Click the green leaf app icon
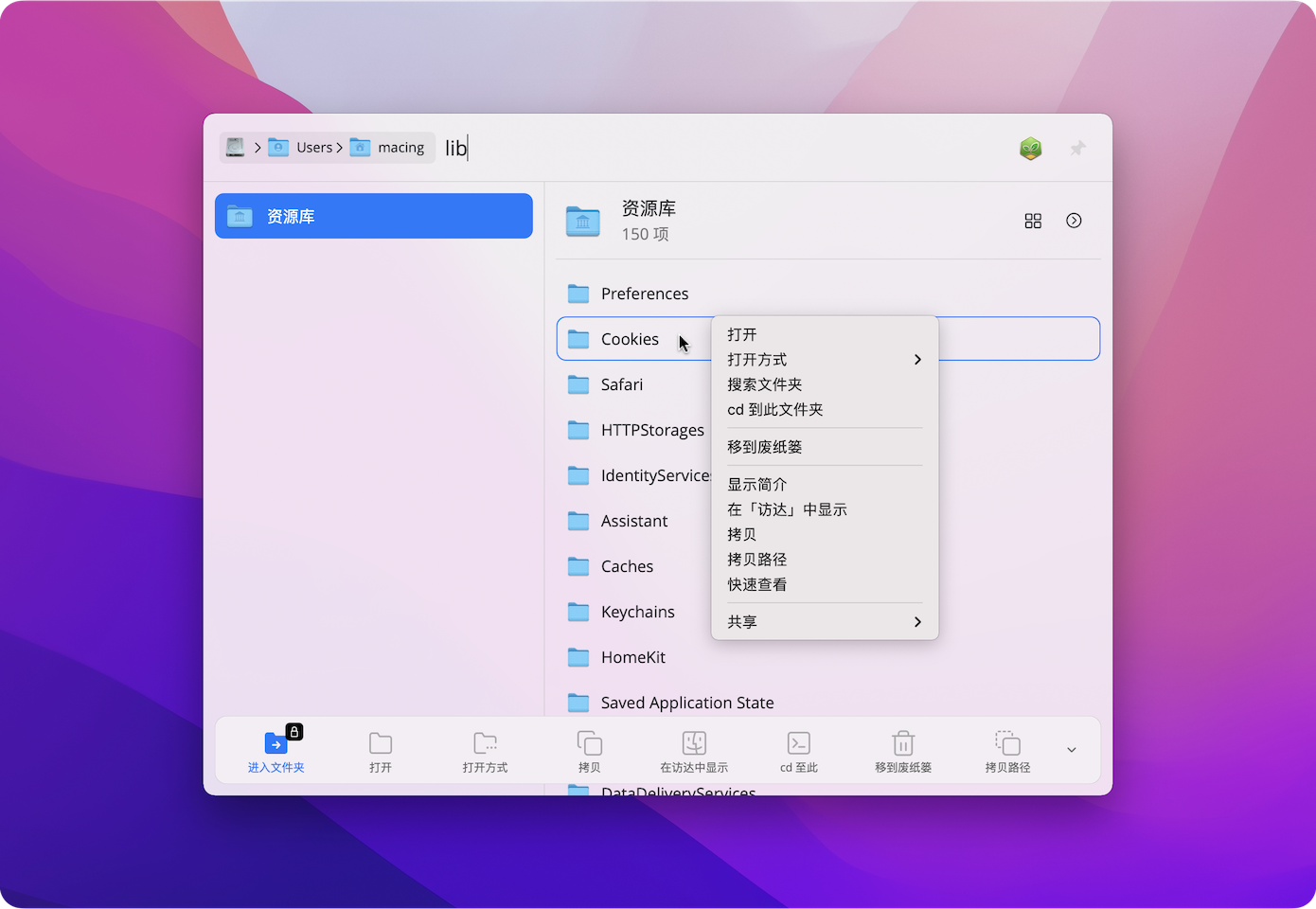Screen dimensions: 1316x909 1030,149
